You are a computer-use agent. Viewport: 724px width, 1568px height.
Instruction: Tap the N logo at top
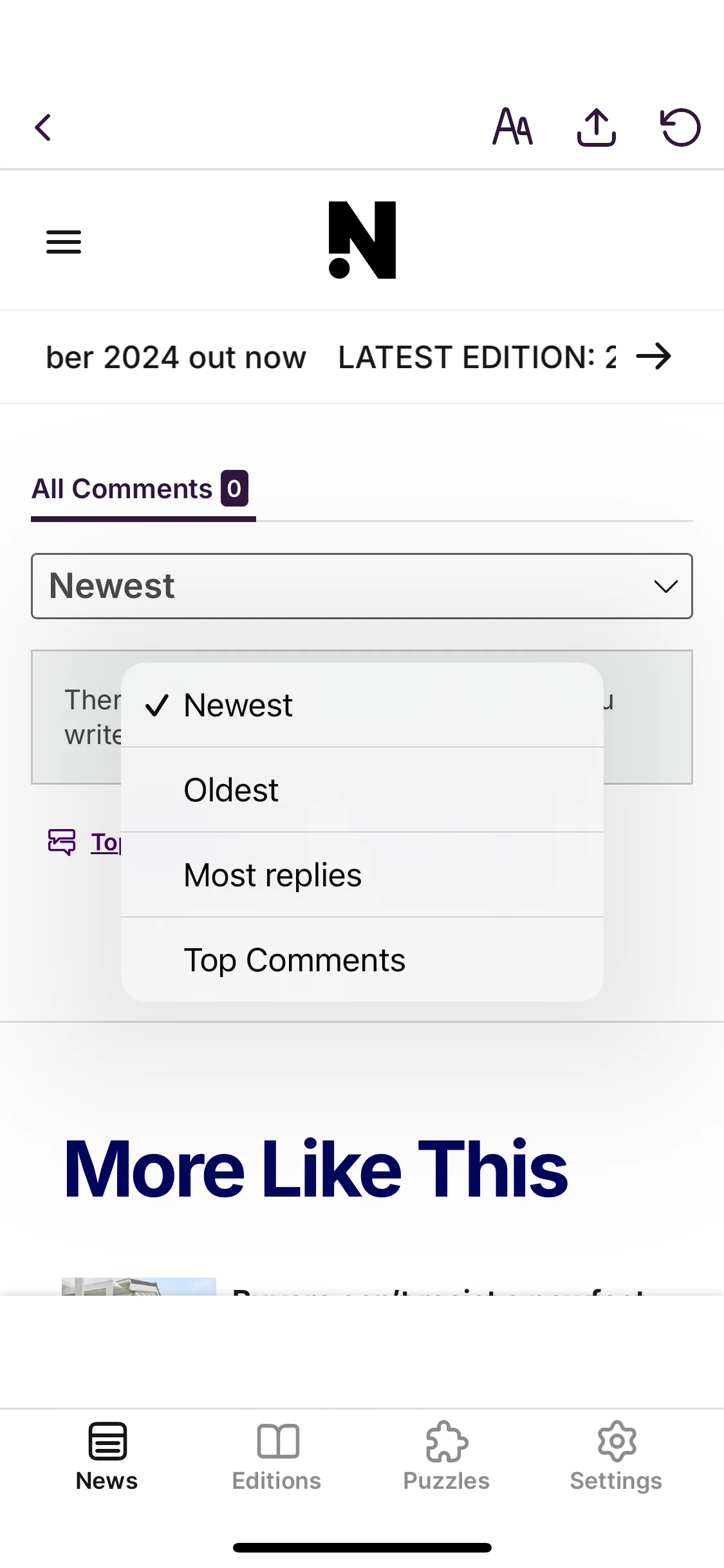pos(362,240)
